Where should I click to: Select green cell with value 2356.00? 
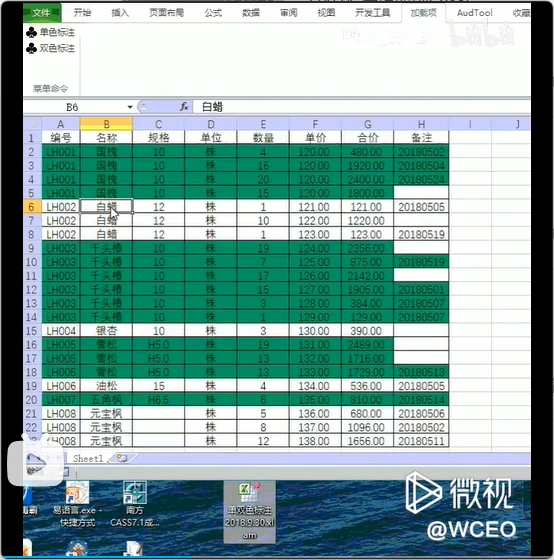pos(367,248)
